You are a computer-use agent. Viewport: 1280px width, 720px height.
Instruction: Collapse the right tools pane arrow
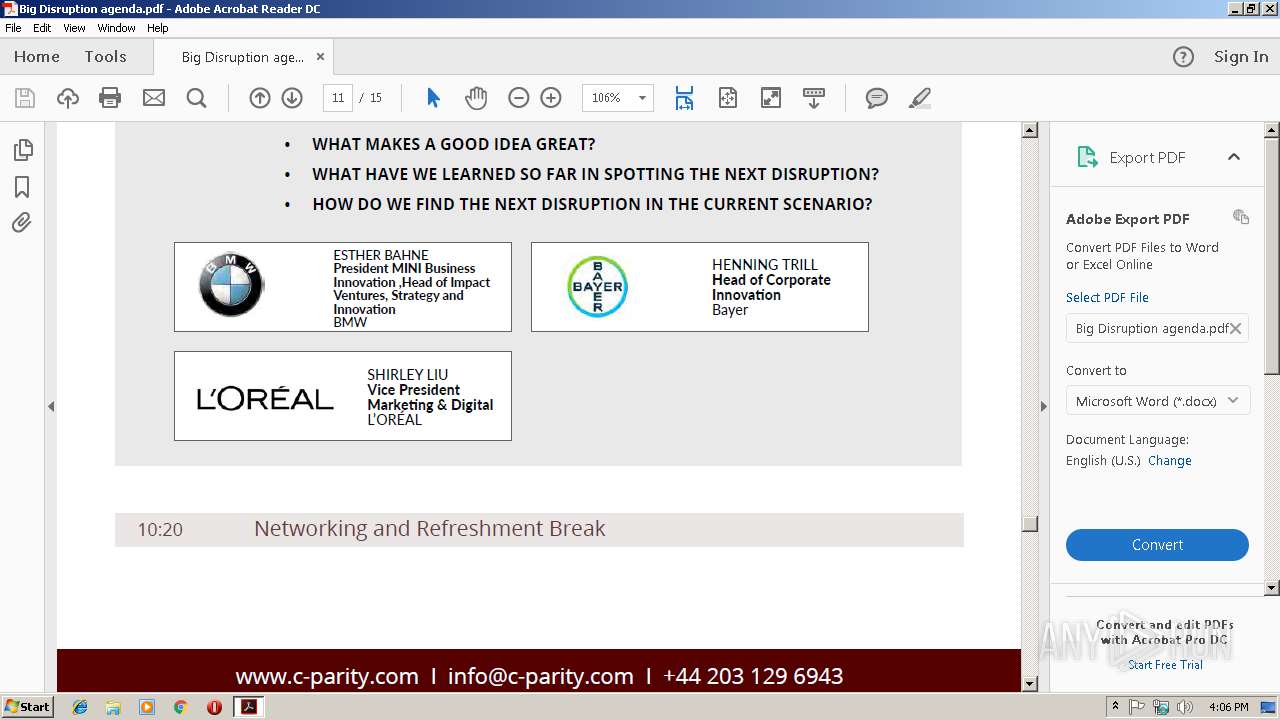[1044, 406]
